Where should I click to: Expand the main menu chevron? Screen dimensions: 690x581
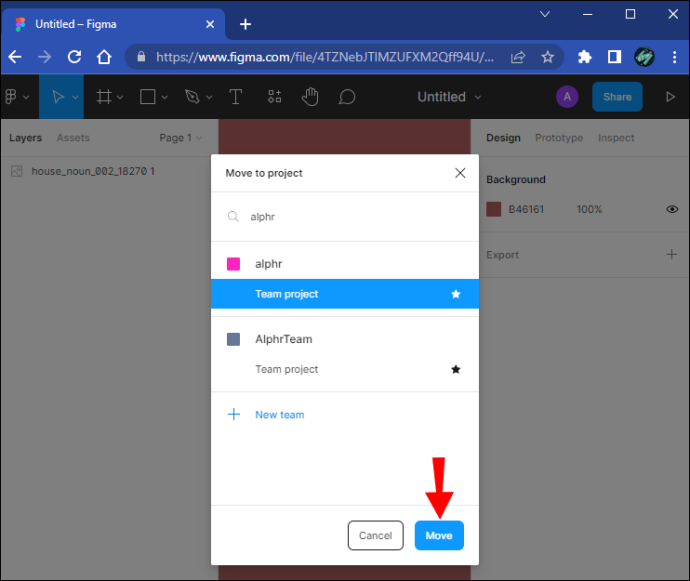(x=26, y=97)
